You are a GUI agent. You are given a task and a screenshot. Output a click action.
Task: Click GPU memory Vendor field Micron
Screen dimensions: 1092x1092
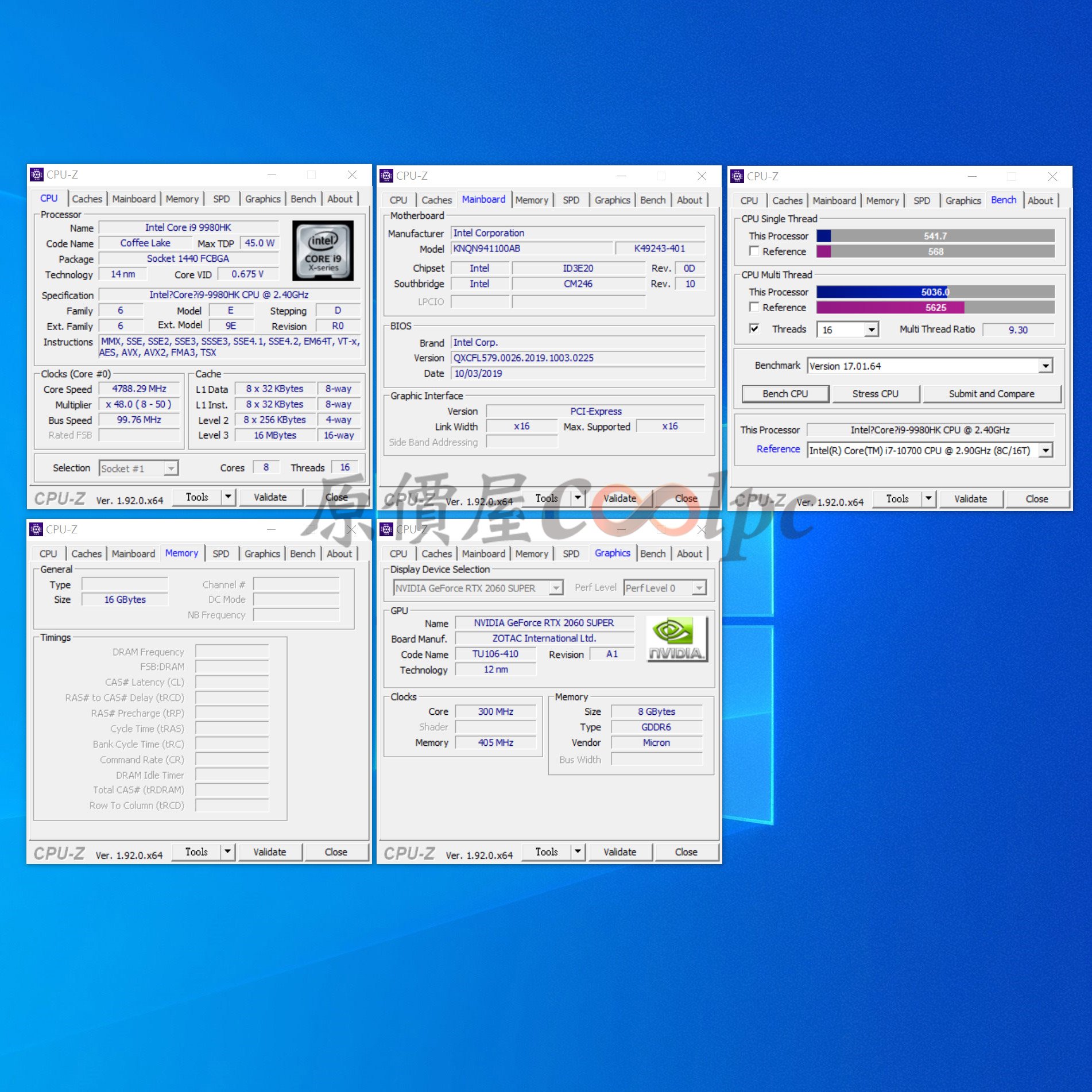(x=656, y=742)
